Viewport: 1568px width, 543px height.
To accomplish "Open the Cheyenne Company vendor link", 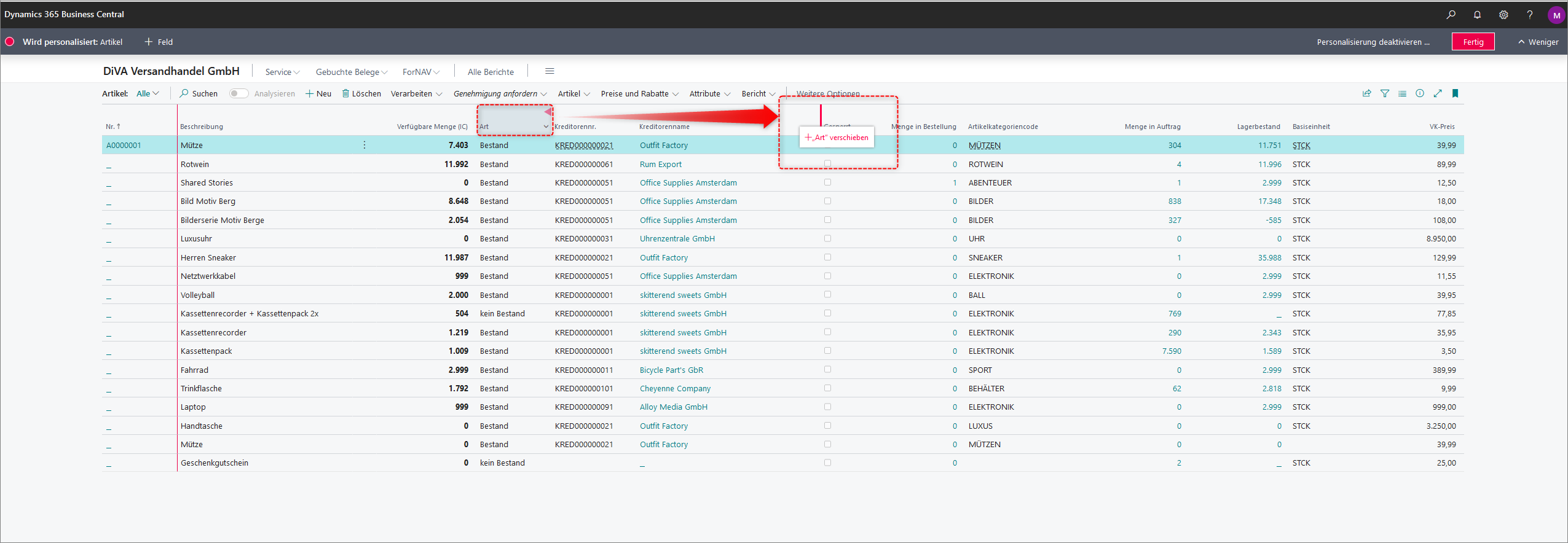I will 675,388.
